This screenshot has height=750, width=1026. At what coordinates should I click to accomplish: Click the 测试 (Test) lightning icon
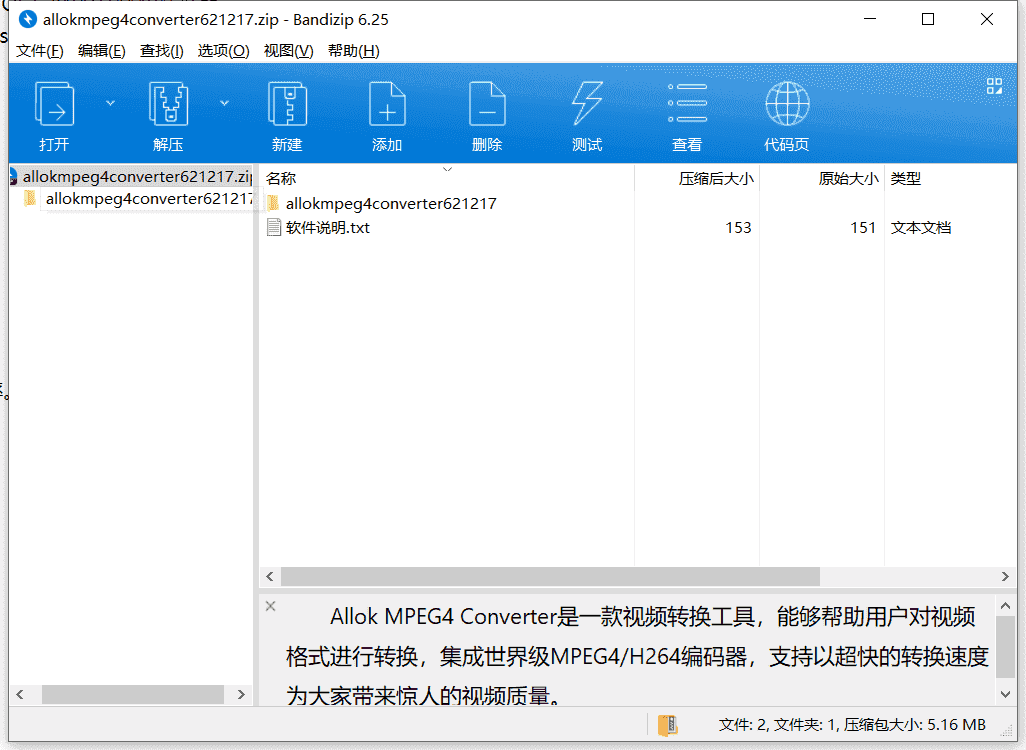click(x=587, y=103)
